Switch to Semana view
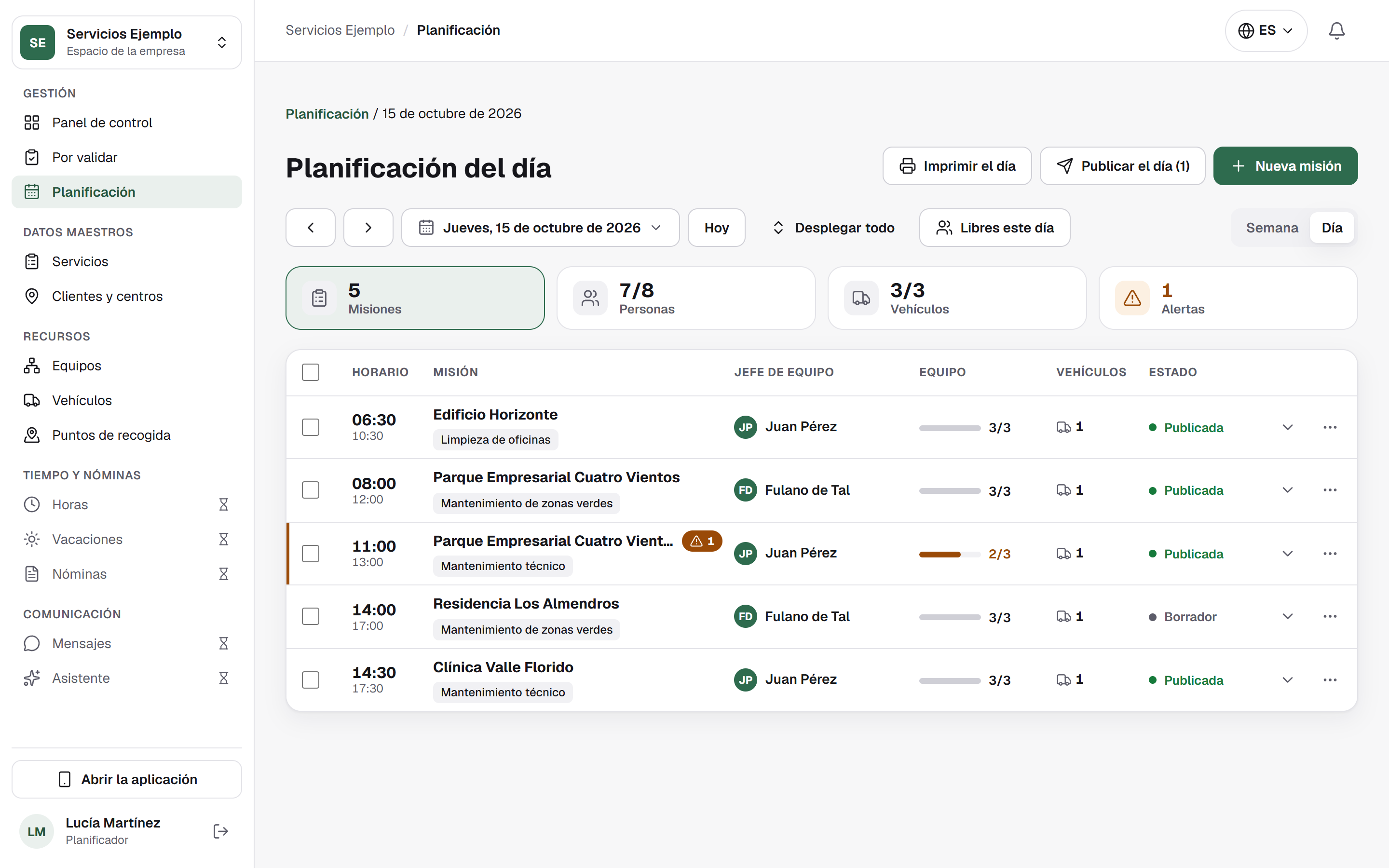Viewport: 1389px width, 868px height. 1271,227
